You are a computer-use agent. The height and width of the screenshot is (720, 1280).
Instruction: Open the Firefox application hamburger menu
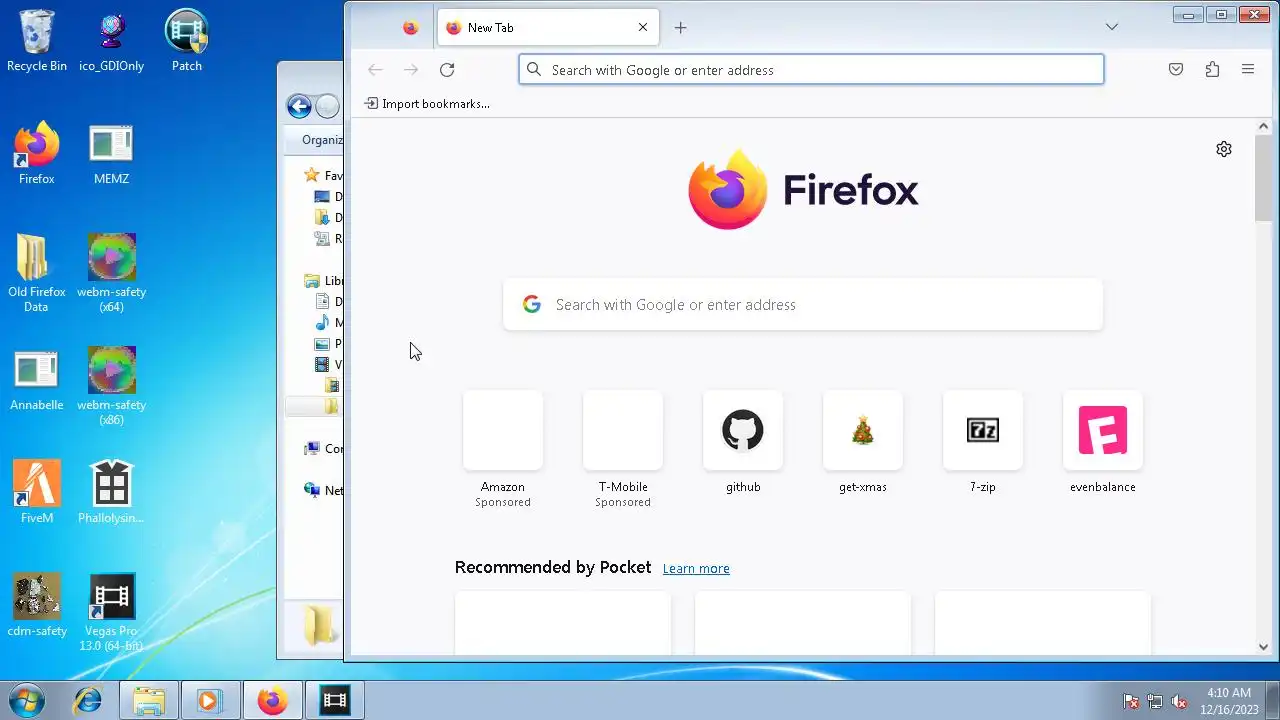(x=1248, y=69)
